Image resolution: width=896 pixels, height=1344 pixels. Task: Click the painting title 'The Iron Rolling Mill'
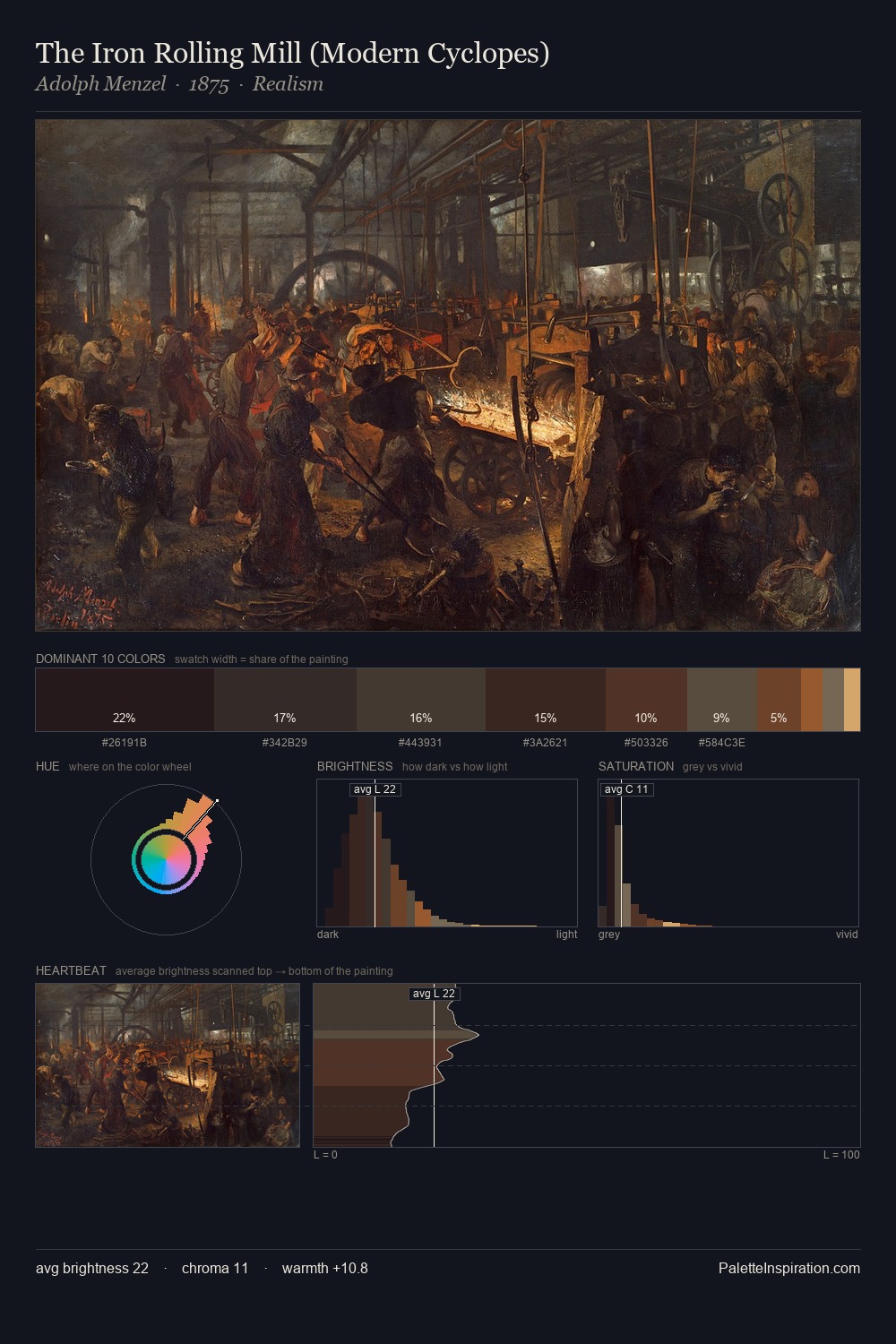click(292, 54)
